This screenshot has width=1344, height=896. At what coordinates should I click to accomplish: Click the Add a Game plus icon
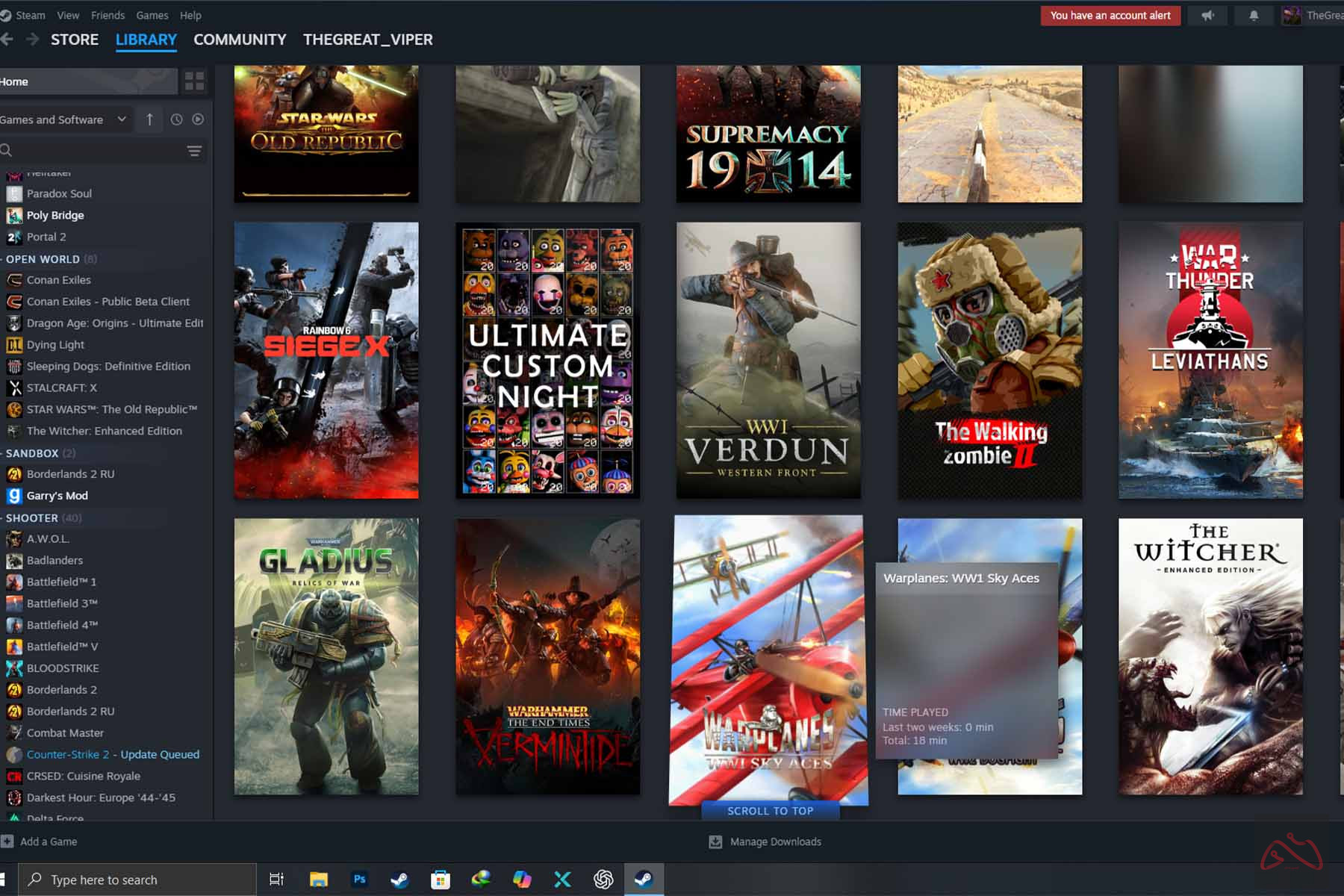click(x=7, y=841)
